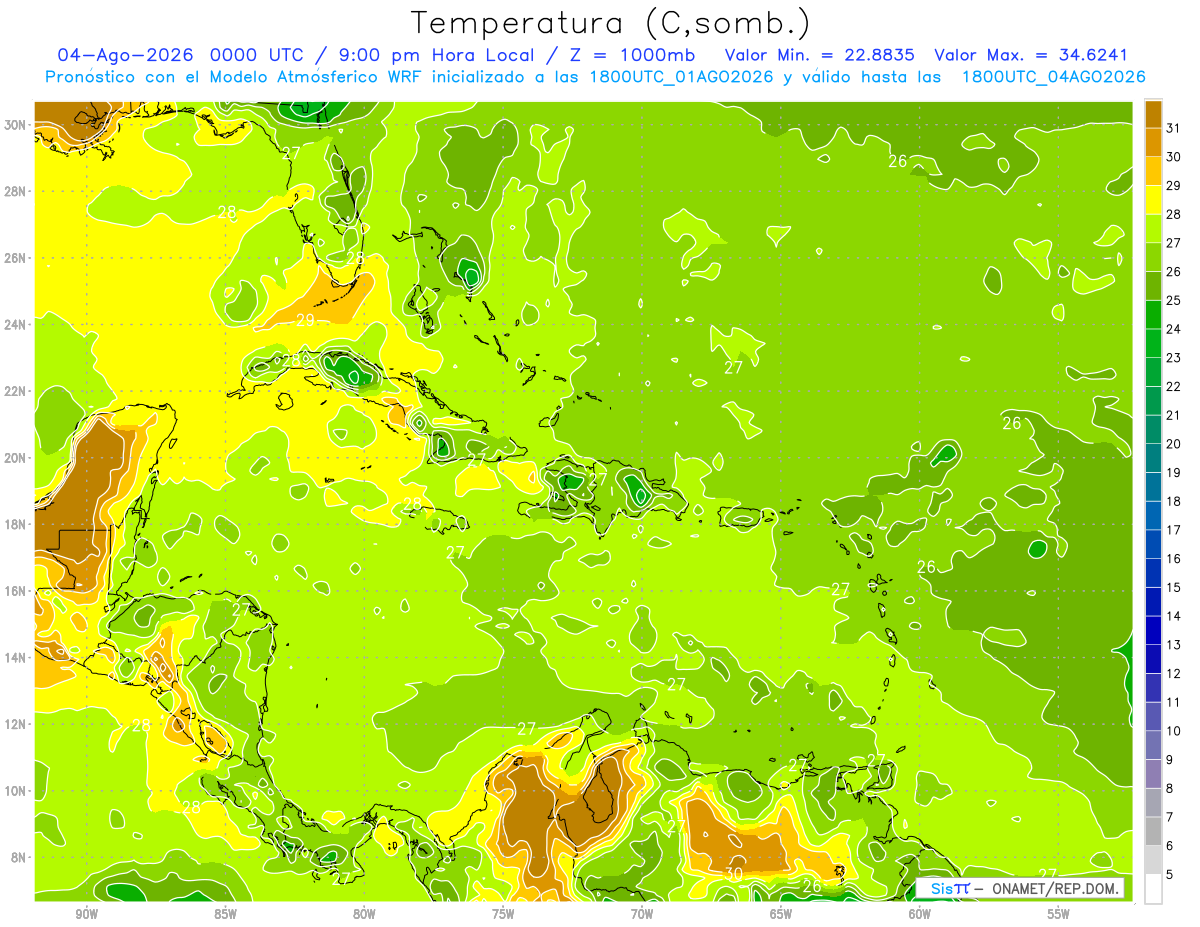Click the '22N' latitude axis label
Image resolution: width=1200 pixels, height=927 pixels.
coord(16,391)
